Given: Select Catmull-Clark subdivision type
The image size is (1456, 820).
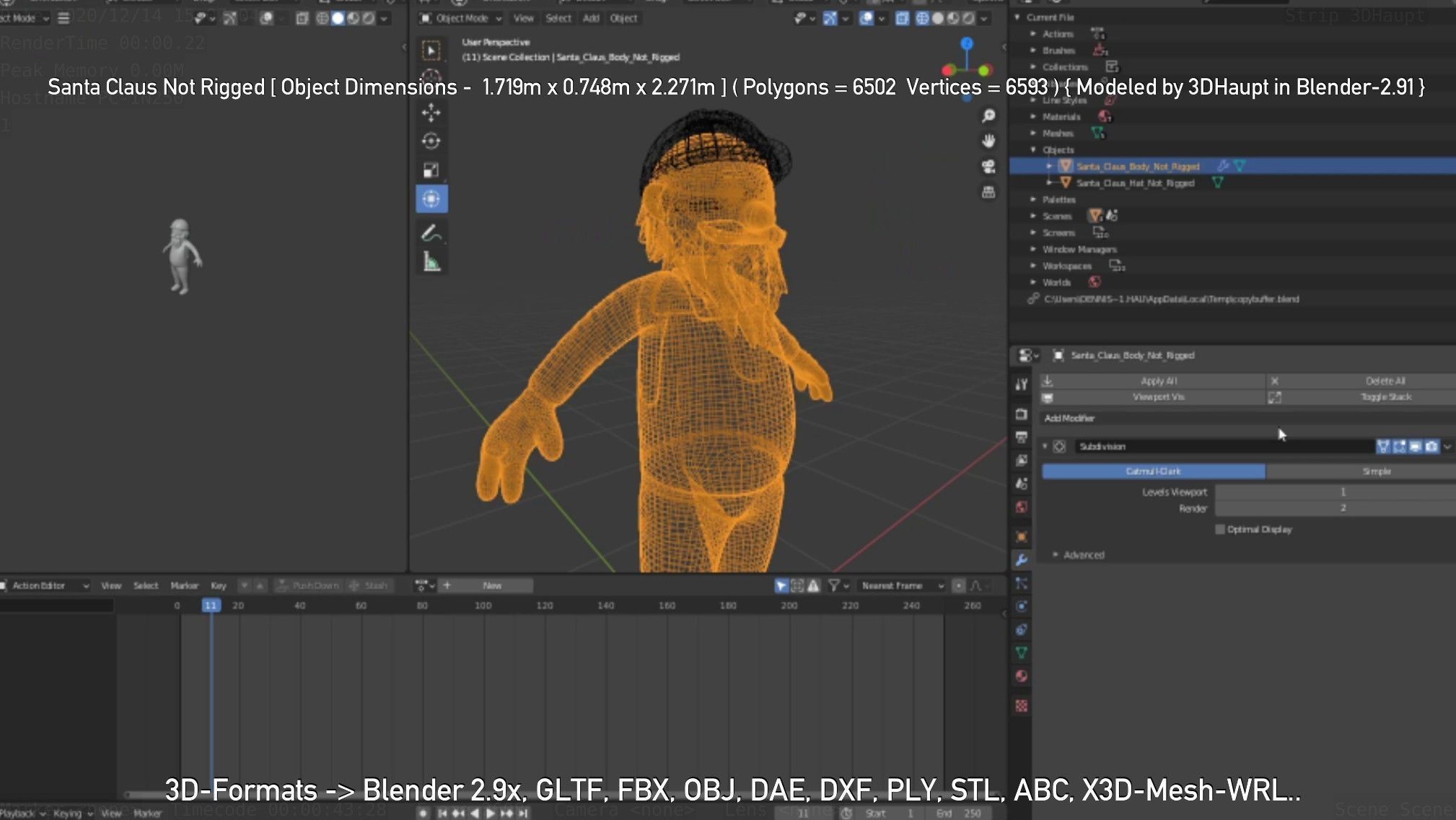Looking at the screenshot, I should pyautogui.click(x=1153, y=471).
